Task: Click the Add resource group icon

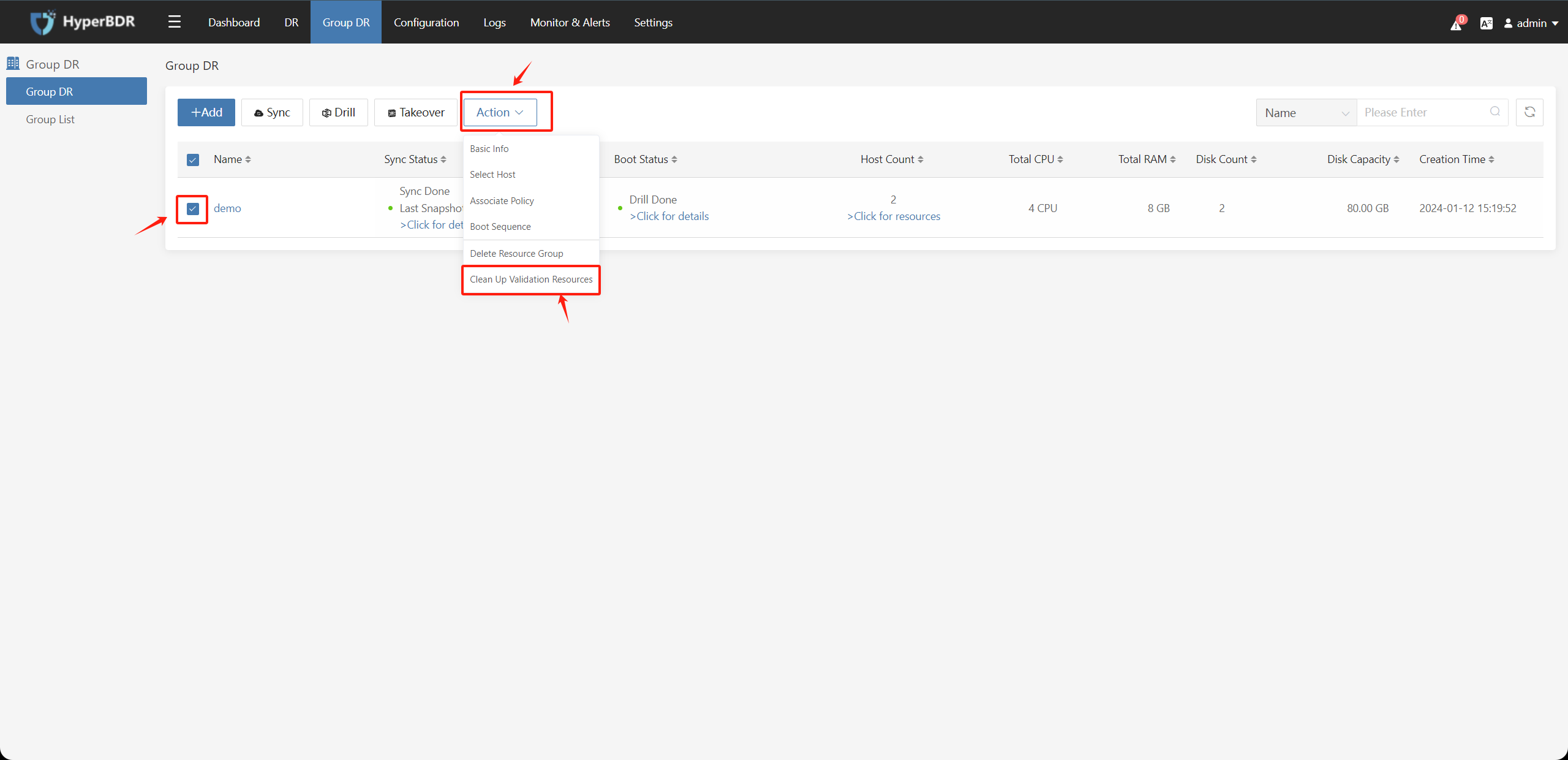Action: (207, 112)
